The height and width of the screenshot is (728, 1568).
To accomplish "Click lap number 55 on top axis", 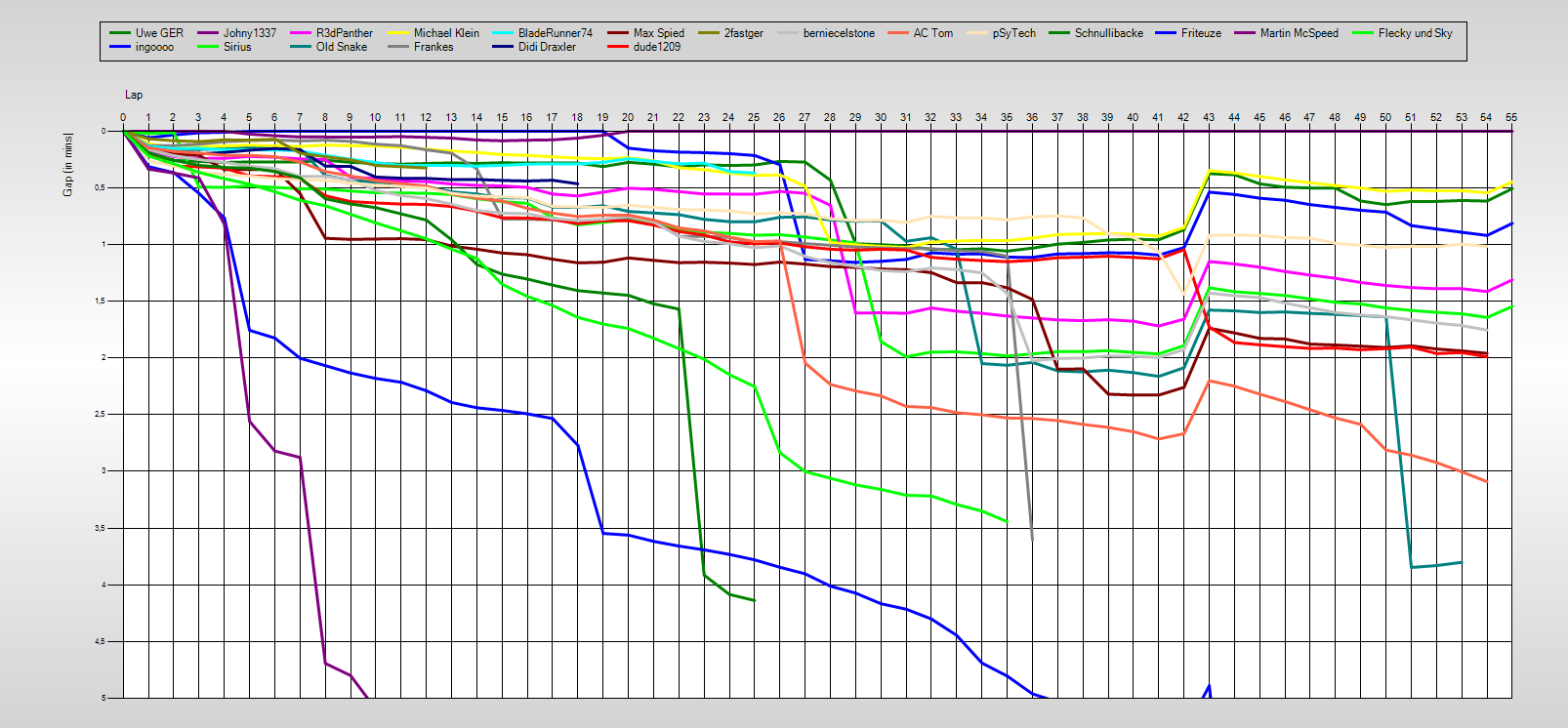I will pos(1511,117).
